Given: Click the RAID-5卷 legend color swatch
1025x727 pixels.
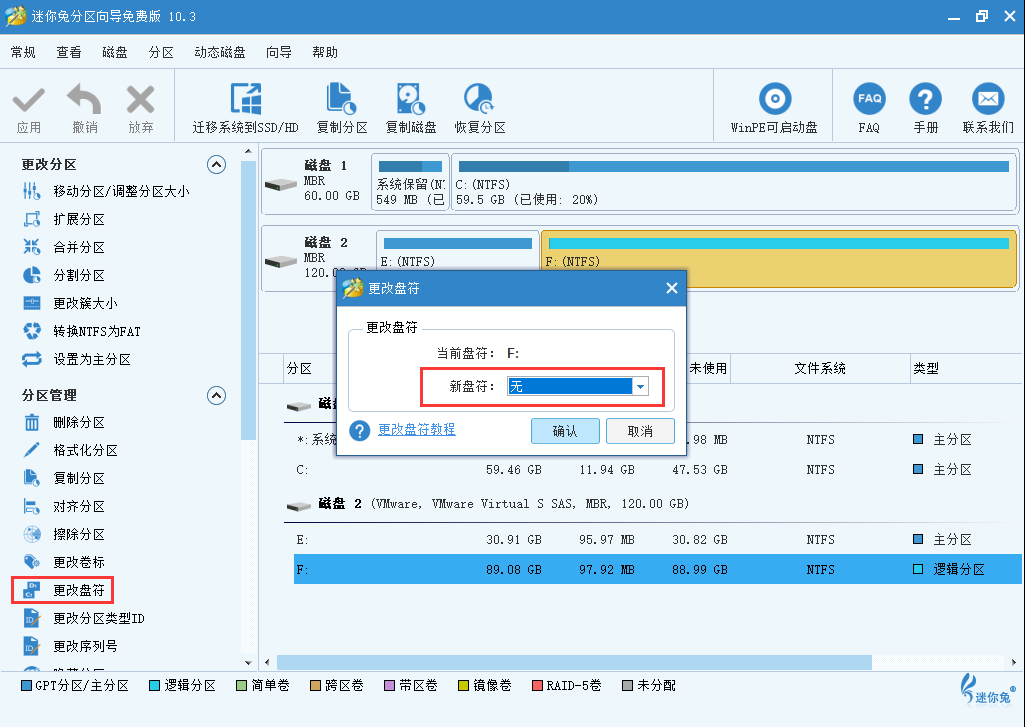Looking at the screenshot, I should (537, 686).
